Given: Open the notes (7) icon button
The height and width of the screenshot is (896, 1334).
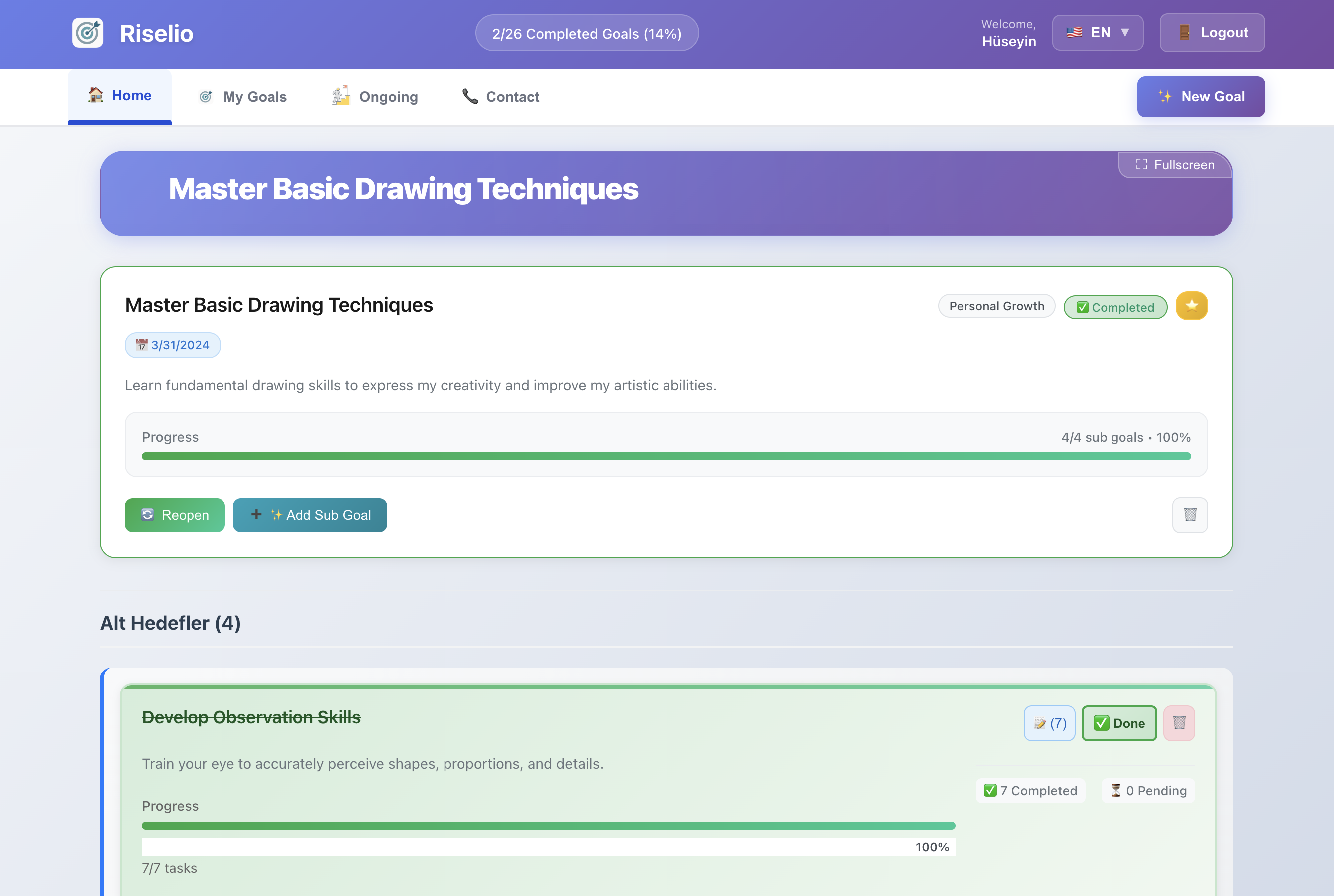Looking at the screenshot, I should 1049,723.
